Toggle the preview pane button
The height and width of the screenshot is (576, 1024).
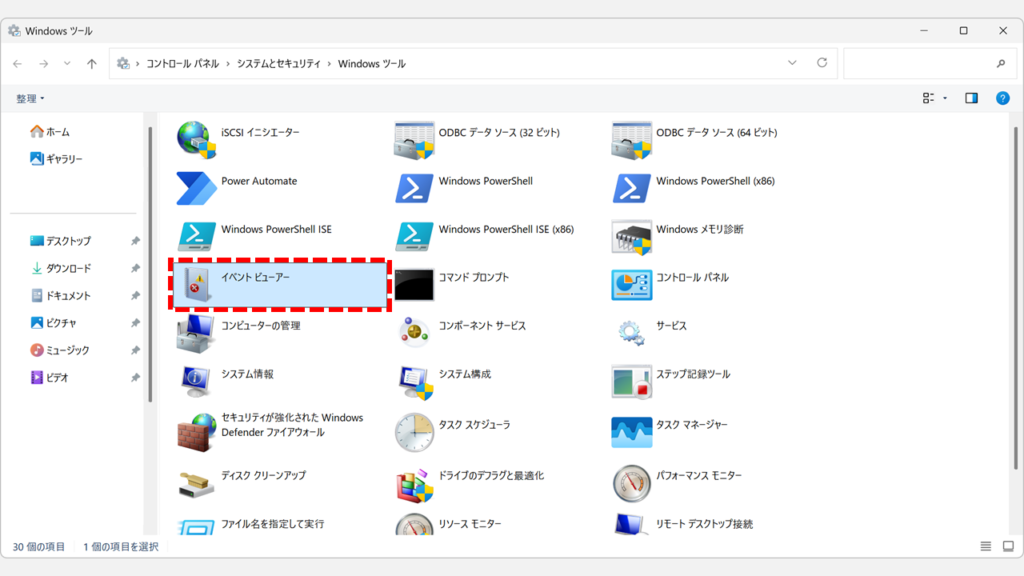[x=971, y=98]
